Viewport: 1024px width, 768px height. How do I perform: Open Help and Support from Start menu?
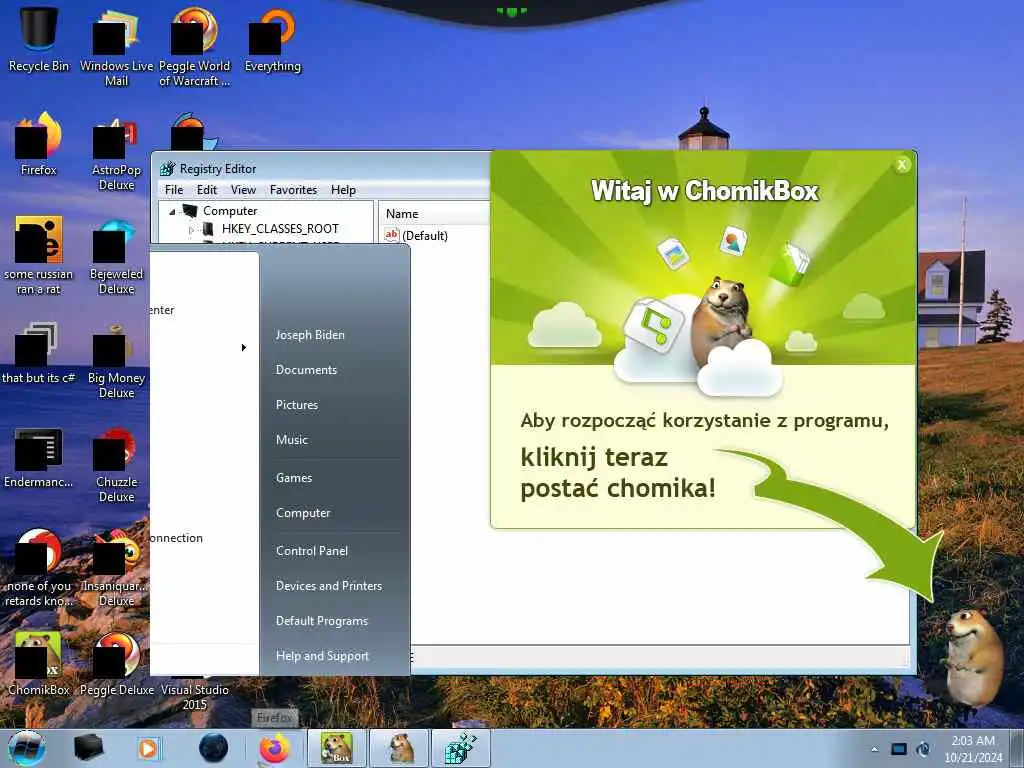click(x=322, y=656)
